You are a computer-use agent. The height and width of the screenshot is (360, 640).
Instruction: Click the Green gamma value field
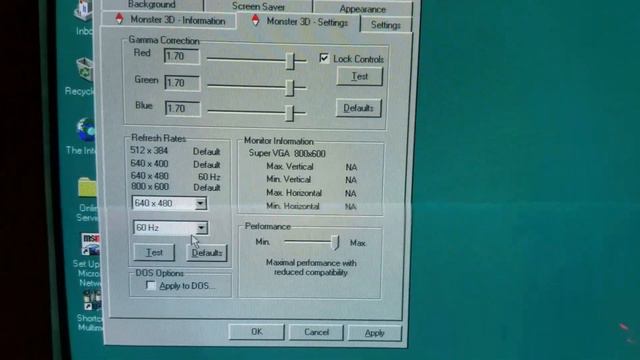coord(182,83)
